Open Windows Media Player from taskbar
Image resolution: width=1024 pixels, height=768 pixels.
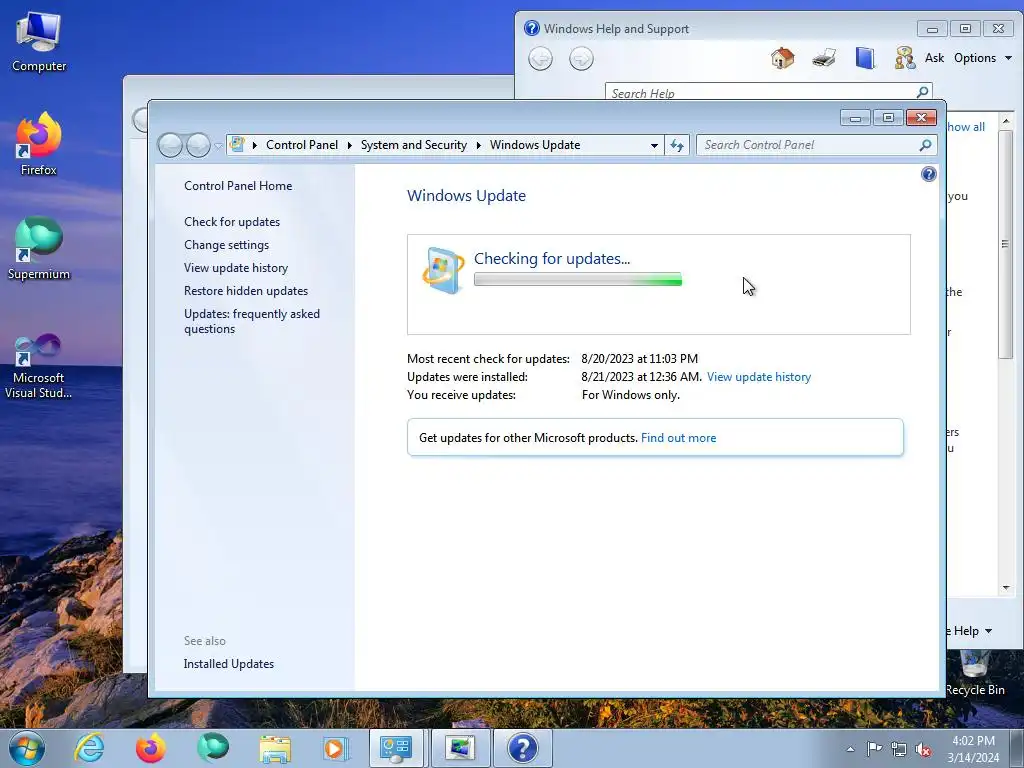coord(336,748)
